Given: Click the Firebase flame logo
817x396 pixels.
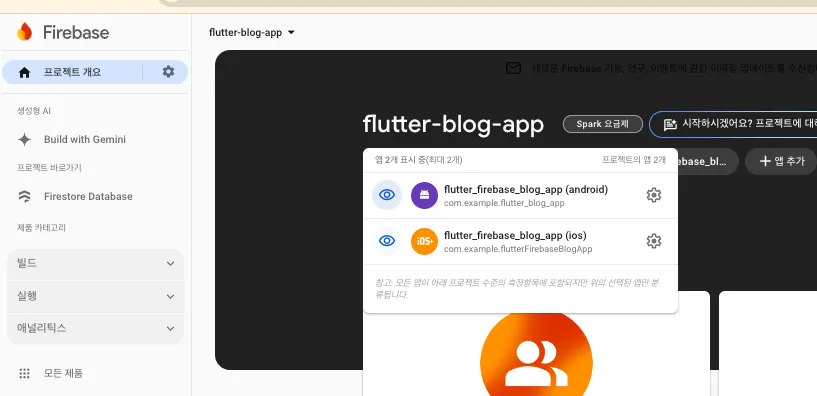Looking at the screenshot, I should tap(24, 32).
